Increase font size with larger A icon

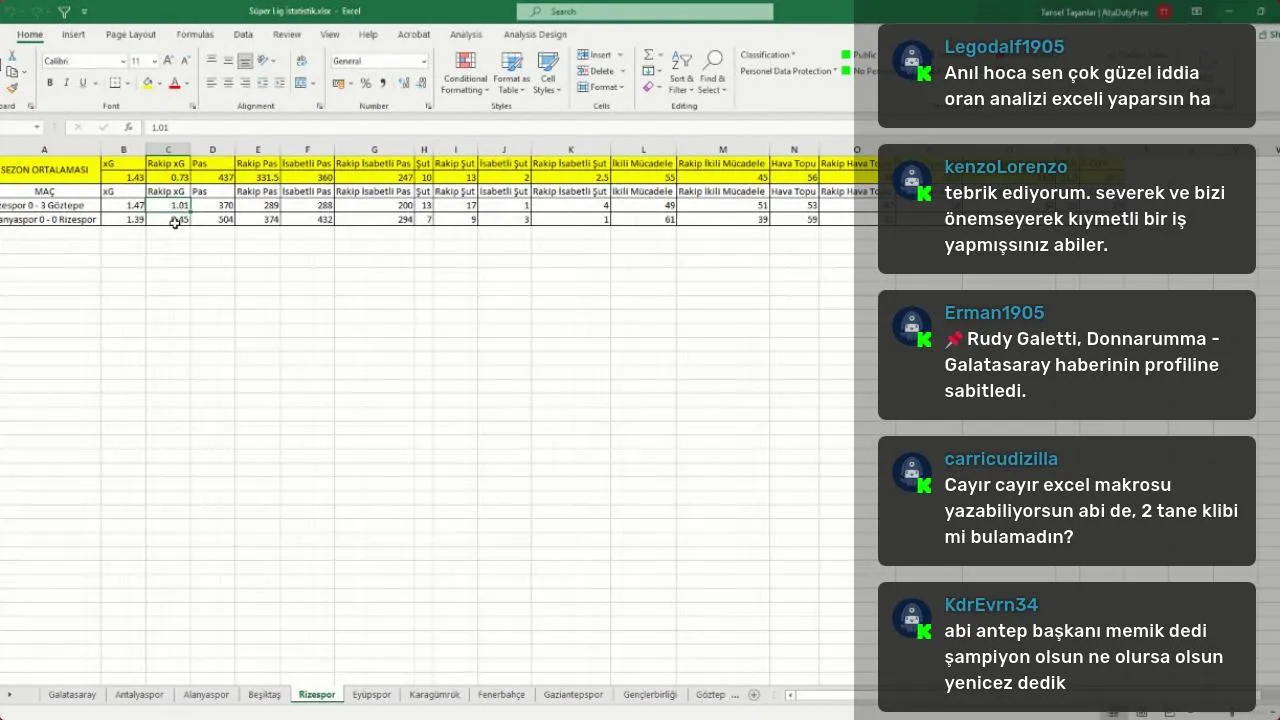[x=170, y=61]
